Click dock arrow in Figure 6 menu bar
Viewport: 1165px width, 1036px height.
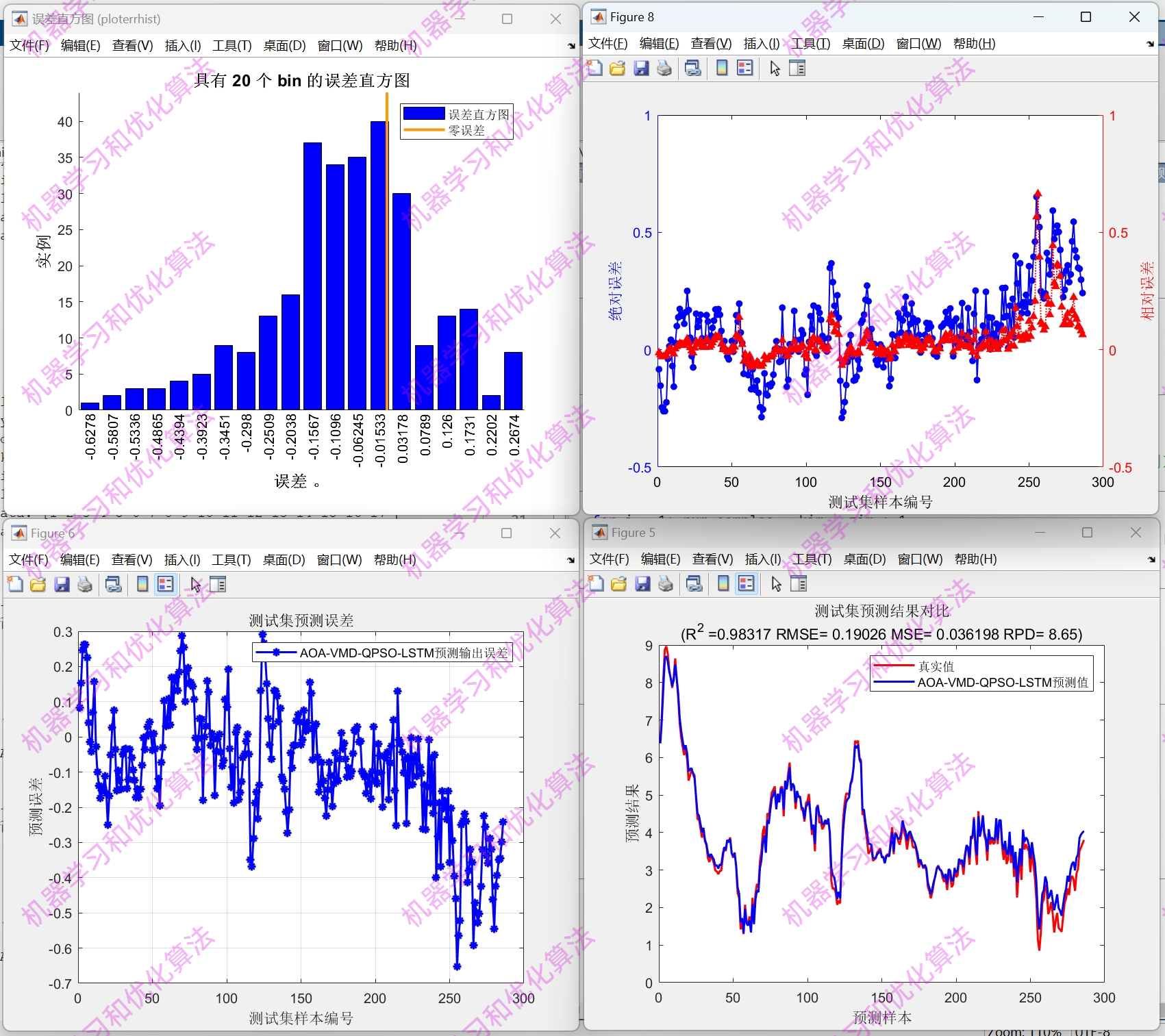click(x=571, y=560)
